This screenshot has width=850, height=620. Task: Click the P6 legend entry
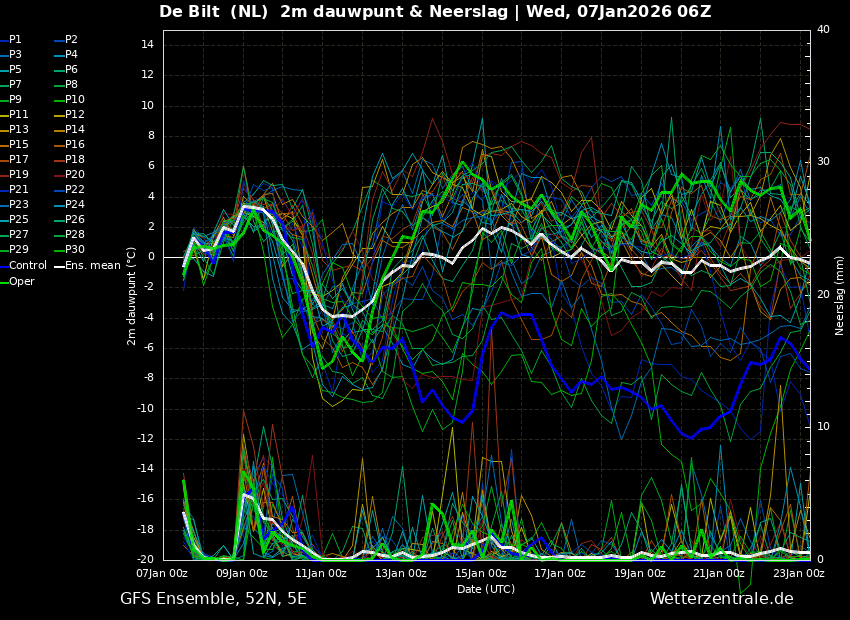pyautogui.click(x=67, y=69)
